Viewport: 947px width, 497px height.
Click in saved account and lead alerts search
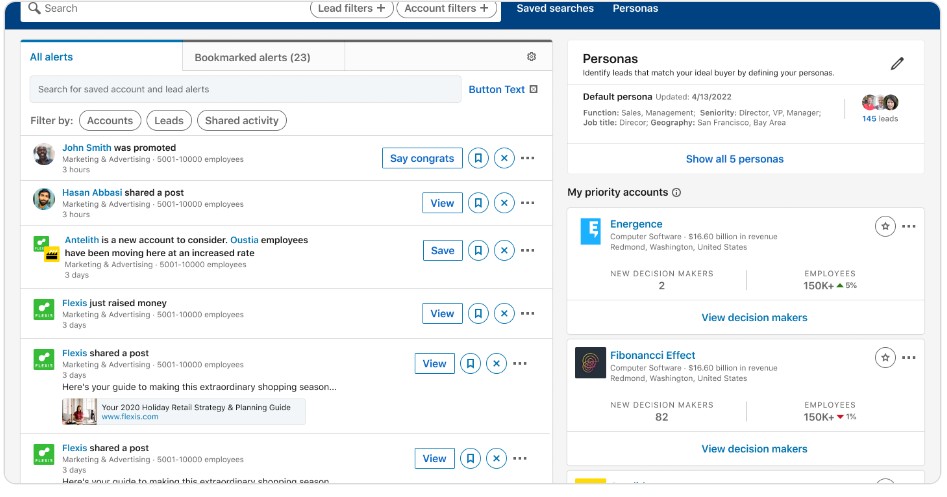pos(245,89)
